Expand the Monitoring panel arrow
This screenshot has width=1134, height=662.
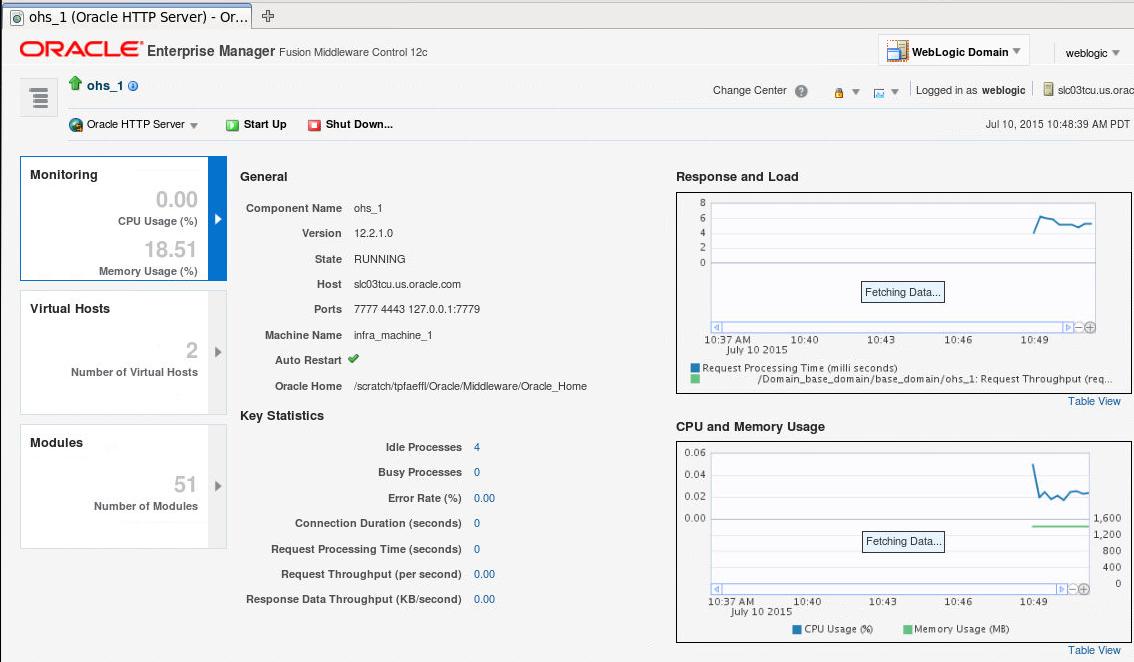[218, 219]
